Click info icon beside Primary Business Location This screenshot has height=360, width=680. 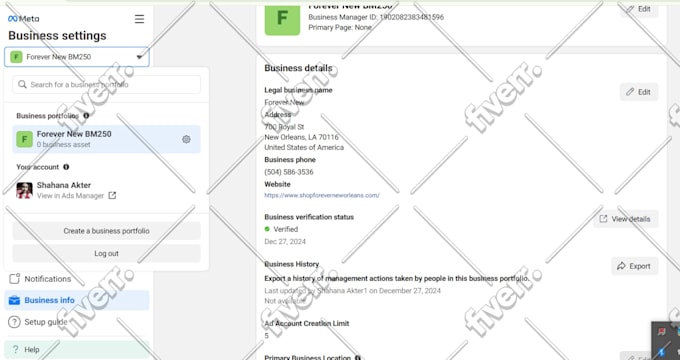[x=358, y=358]
